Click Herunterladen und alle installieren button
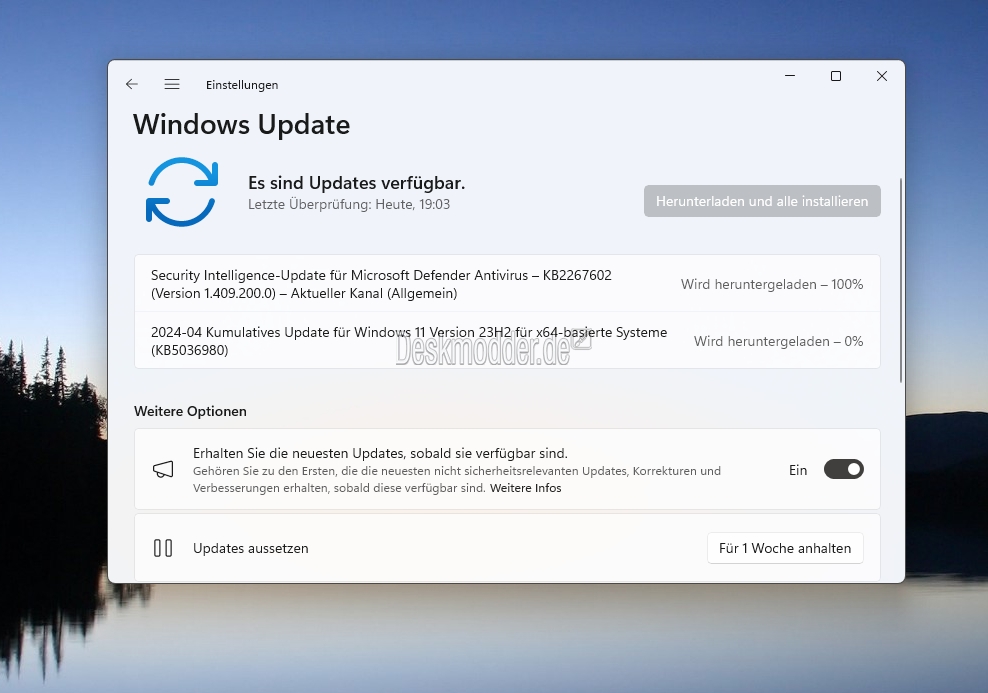 pos(762,201)
